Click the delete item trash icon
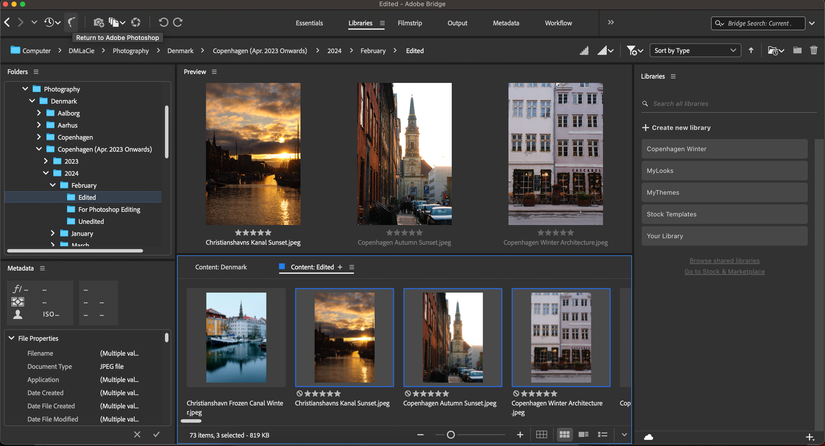Image resolution: width=825 pixels, height=446 pixels. pyautogui.click(x=814, y=50)
